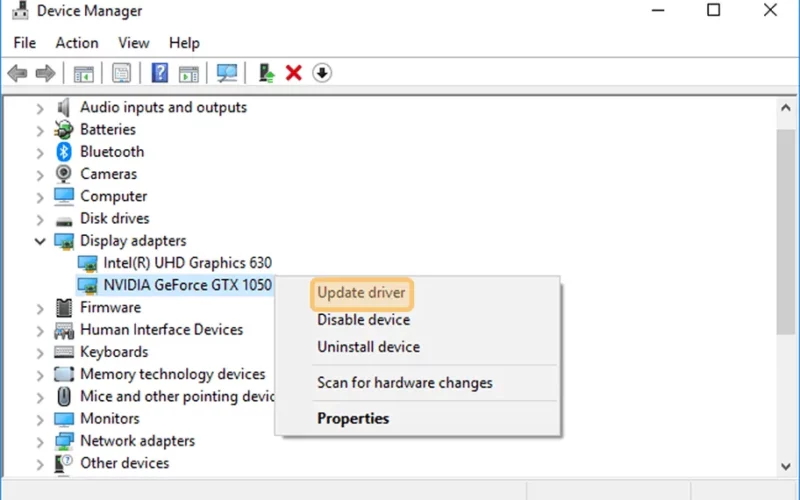Select the Network adapters label

click(x=137, y=441)
